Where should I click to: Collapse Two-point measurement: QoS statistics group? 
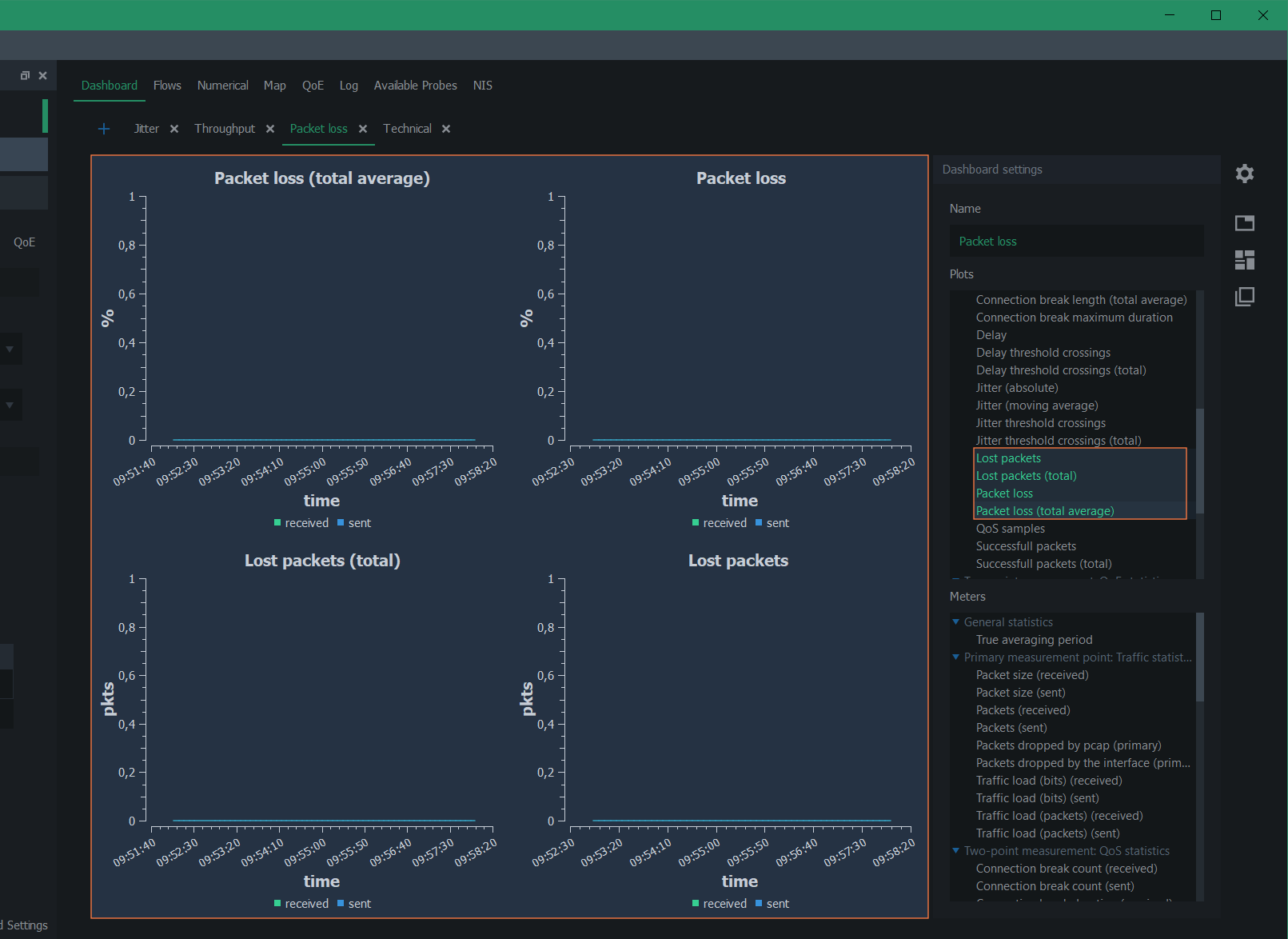[955, 851]
